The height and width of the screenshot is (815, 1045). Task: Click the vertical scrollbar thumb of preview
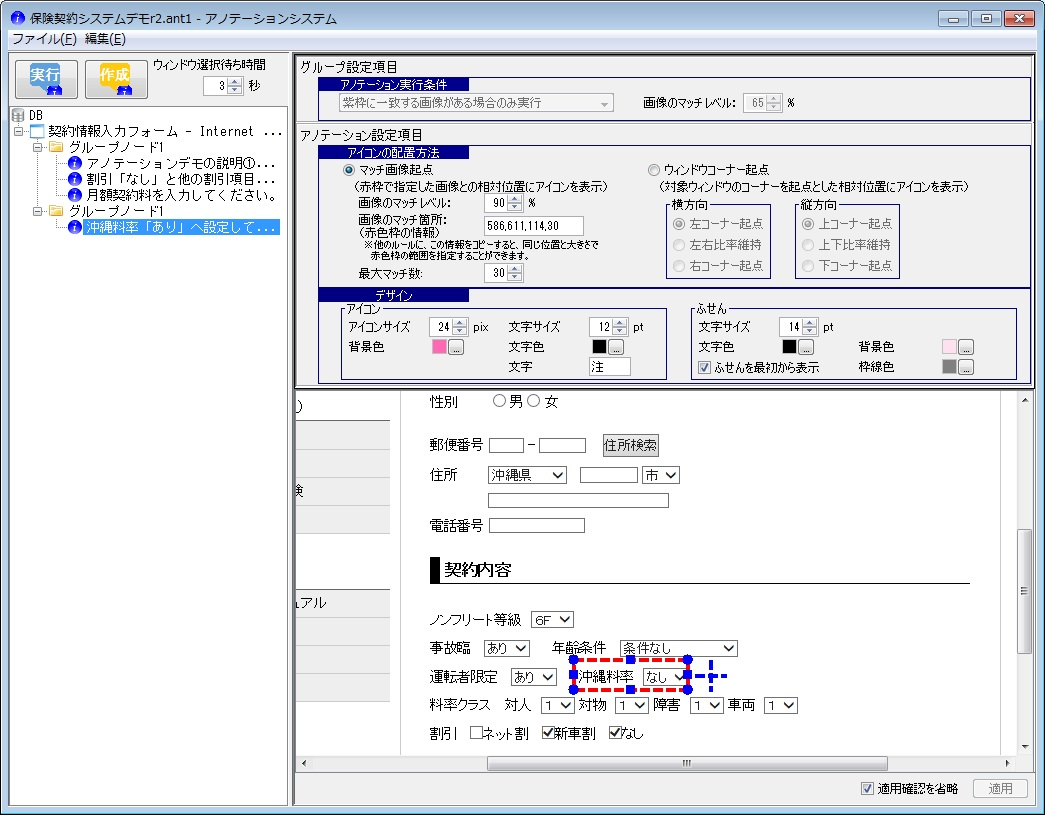click(x=1024, y=591)
